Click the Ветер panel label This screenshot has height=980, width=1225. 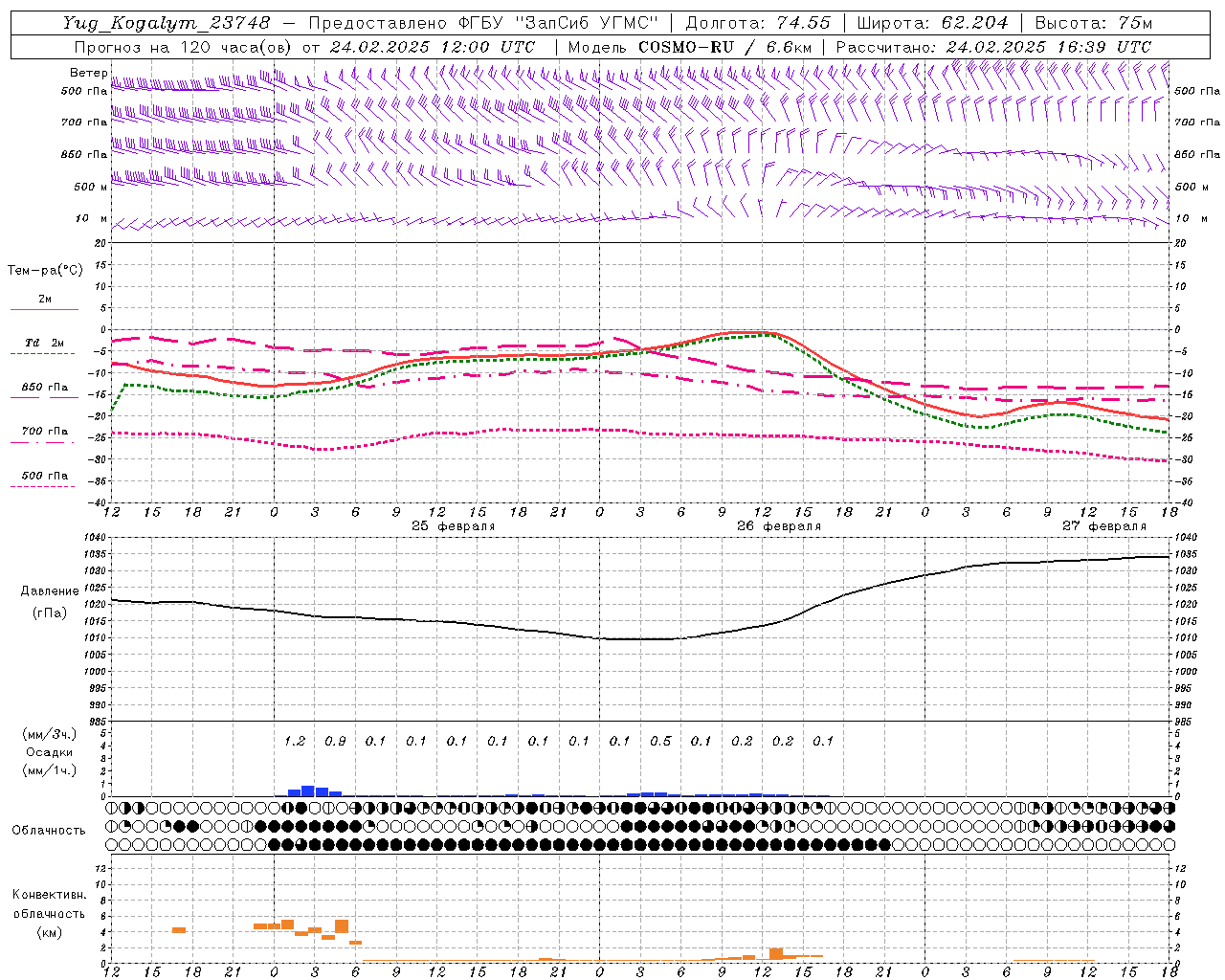click(x=88, y=73)
